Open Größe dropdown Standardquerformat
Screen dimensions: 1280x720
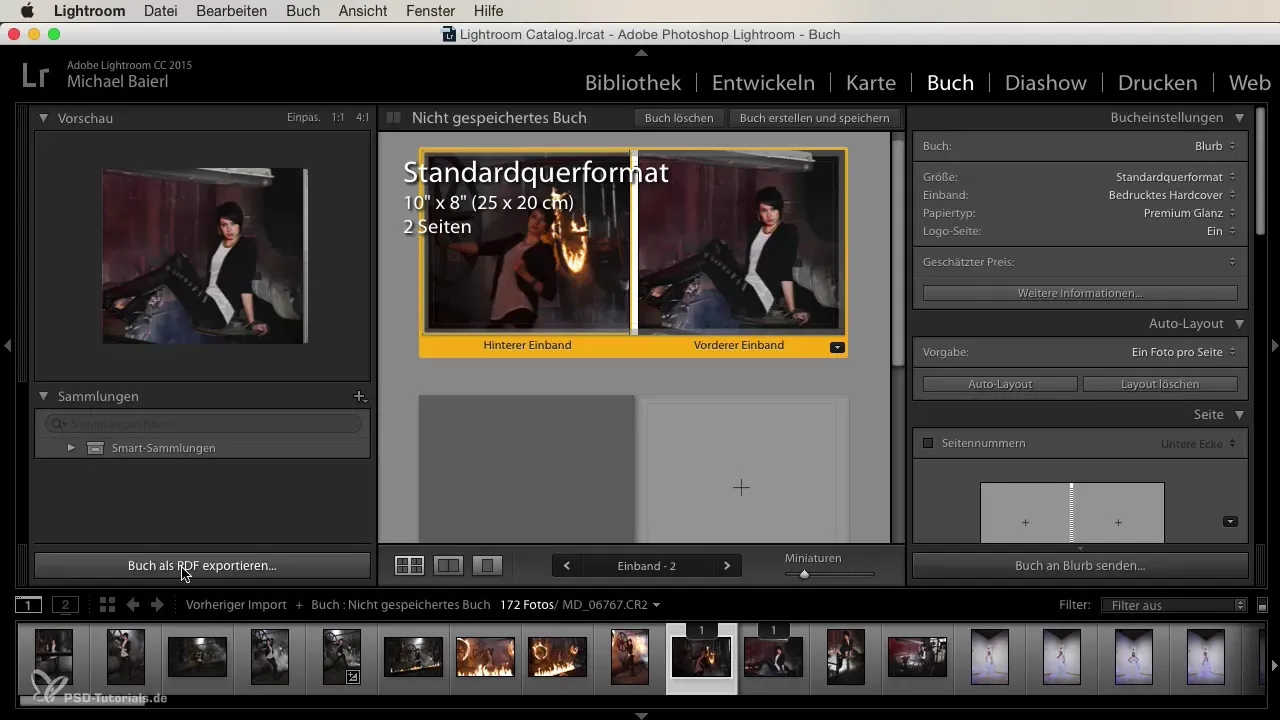tap(1176, 177)
